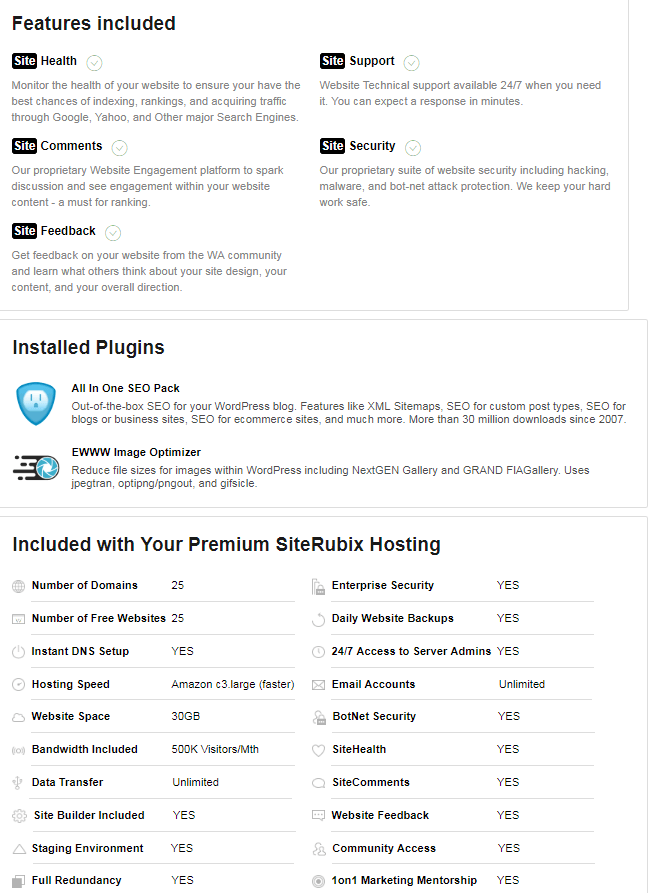Screen dimensions: 650x893
Task: Click the heart icon next to SiteHealth
Action: click(x=318, y=750)
